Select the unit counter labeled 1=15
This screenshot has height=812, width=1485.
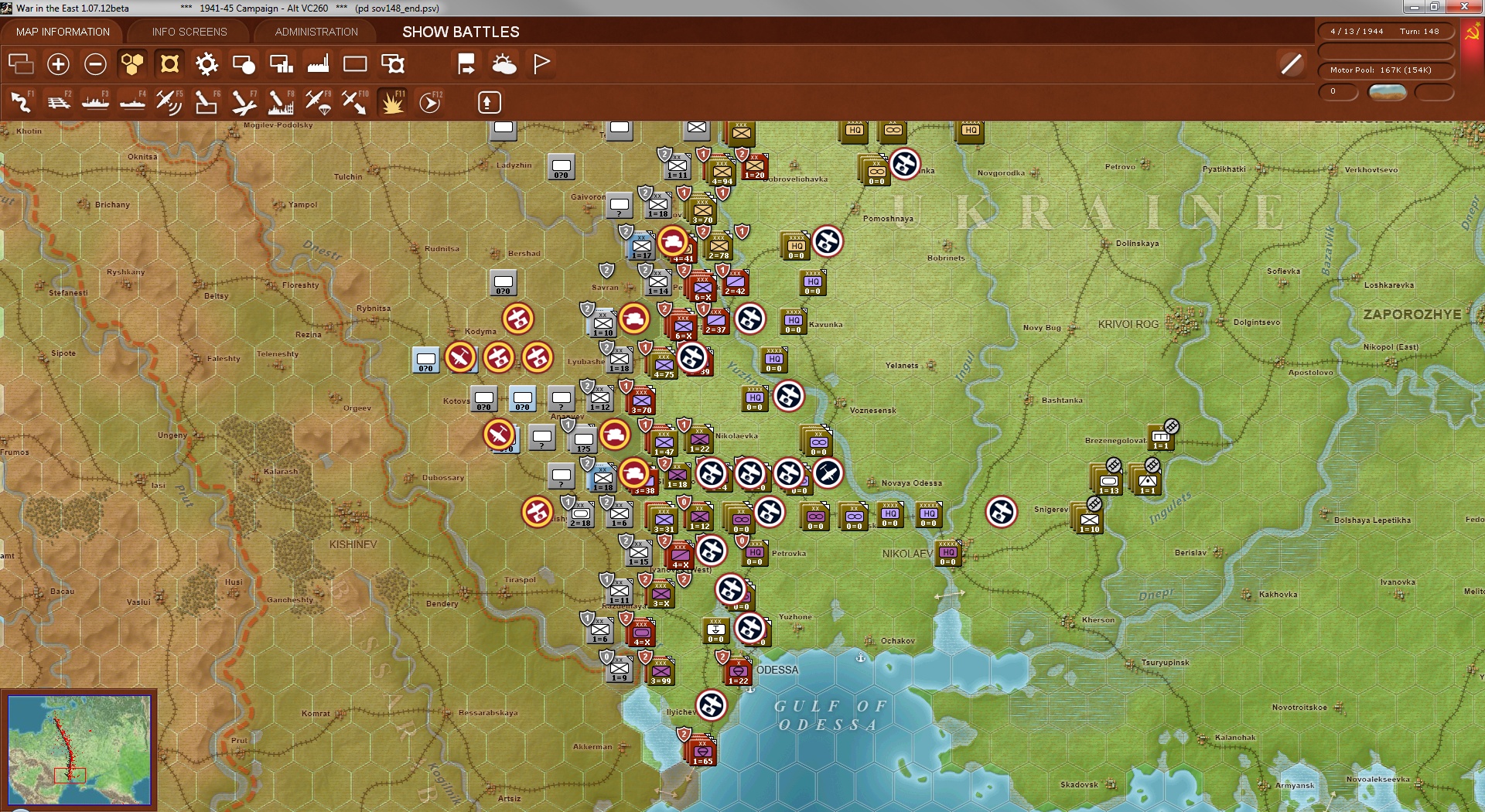639,552
